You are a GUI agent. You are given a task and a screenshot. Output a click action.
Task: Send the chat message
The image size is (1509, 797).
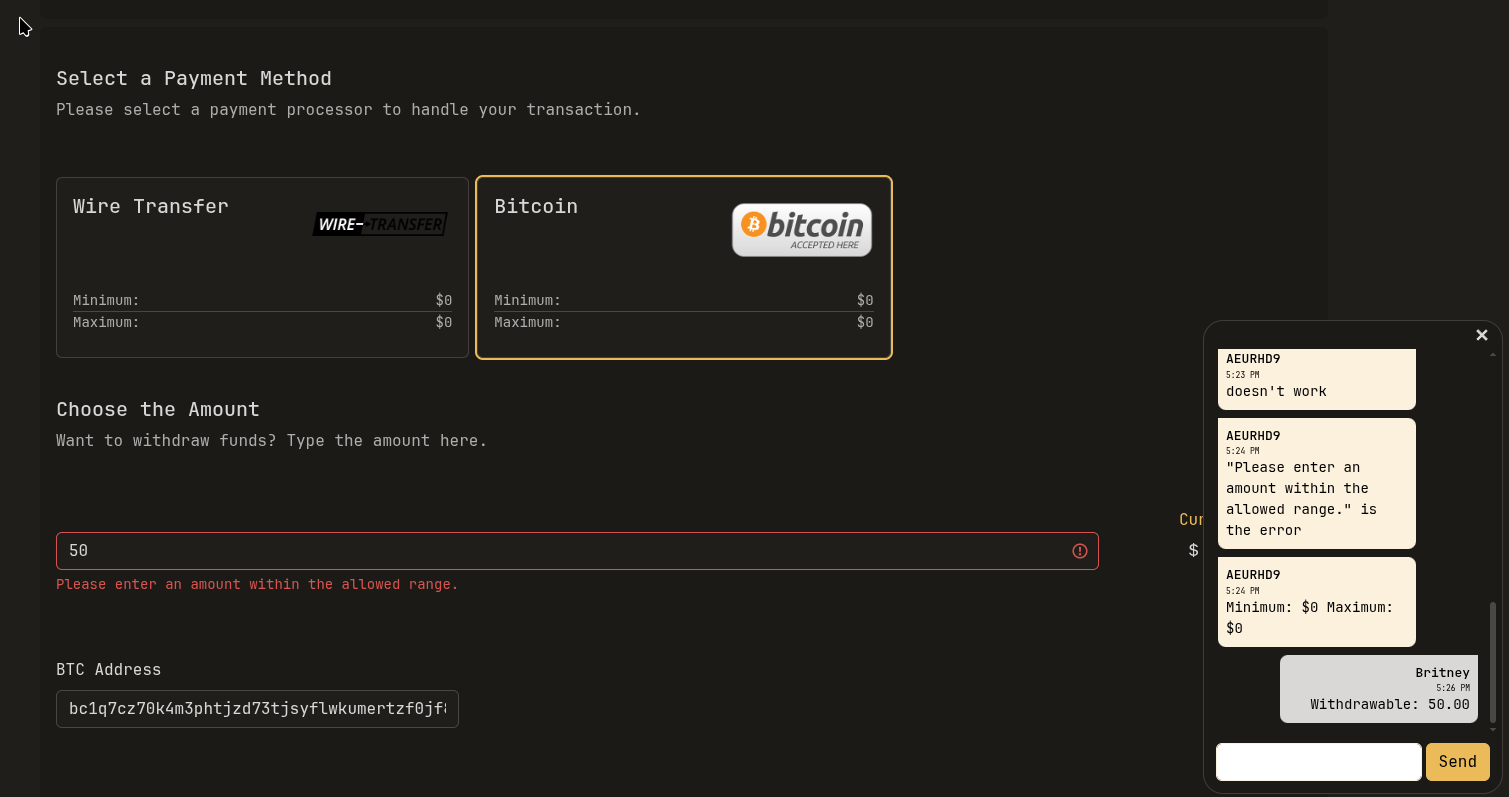click(x=1458, y=762)
